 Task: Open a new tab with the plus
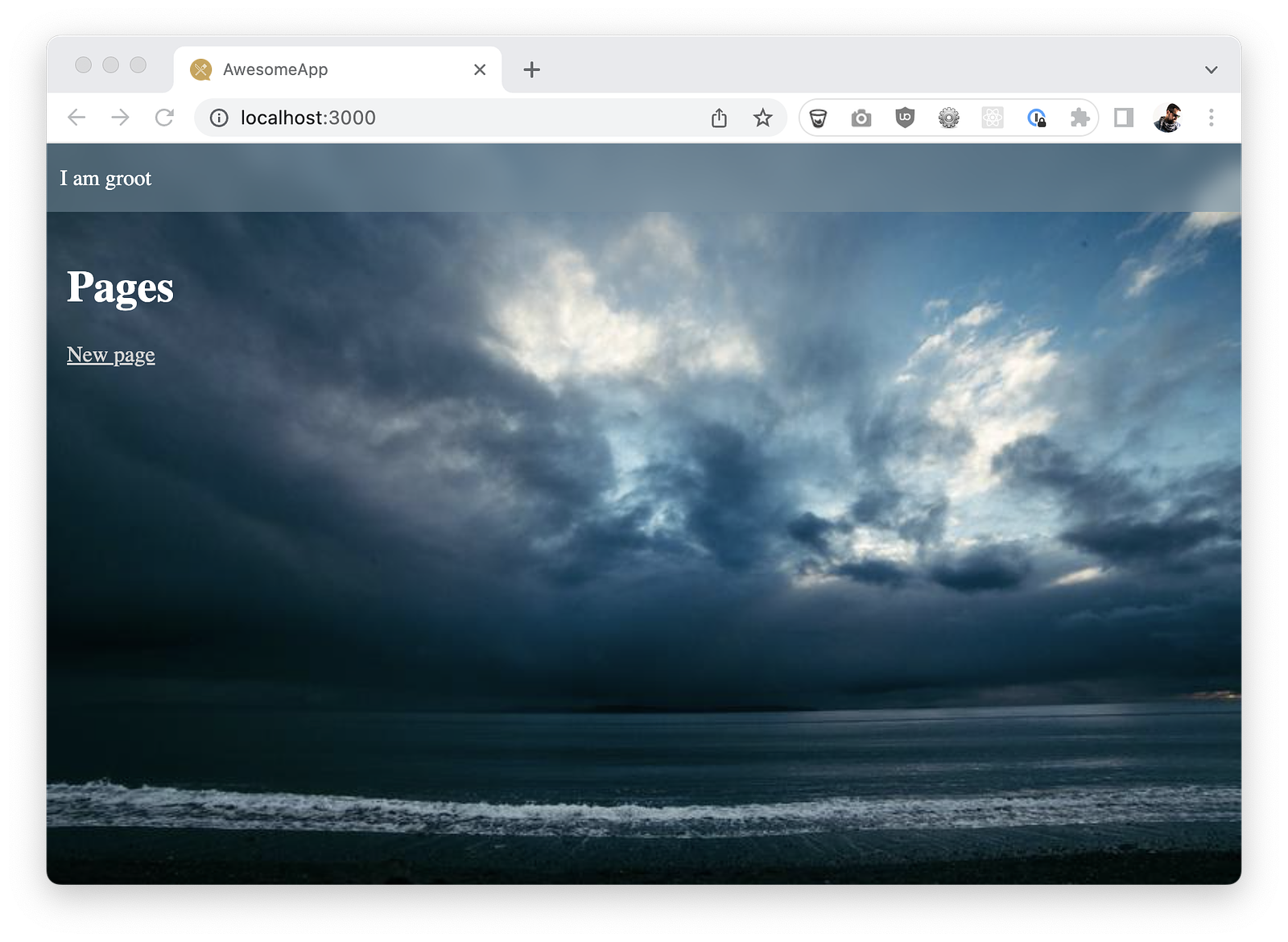coord(530,70)
